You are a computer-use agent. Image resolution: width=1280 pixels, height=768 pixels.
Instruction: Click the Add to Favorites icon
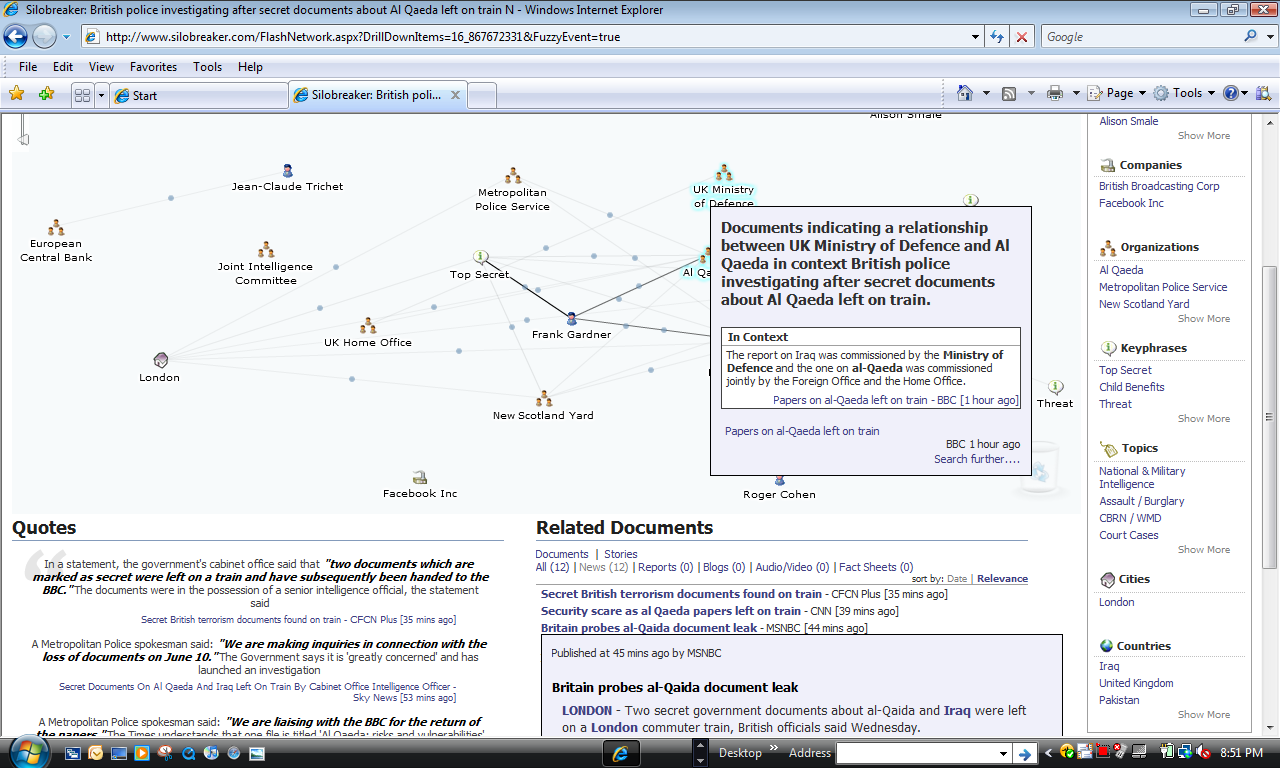pyautogui.click(x=46, y=94)
